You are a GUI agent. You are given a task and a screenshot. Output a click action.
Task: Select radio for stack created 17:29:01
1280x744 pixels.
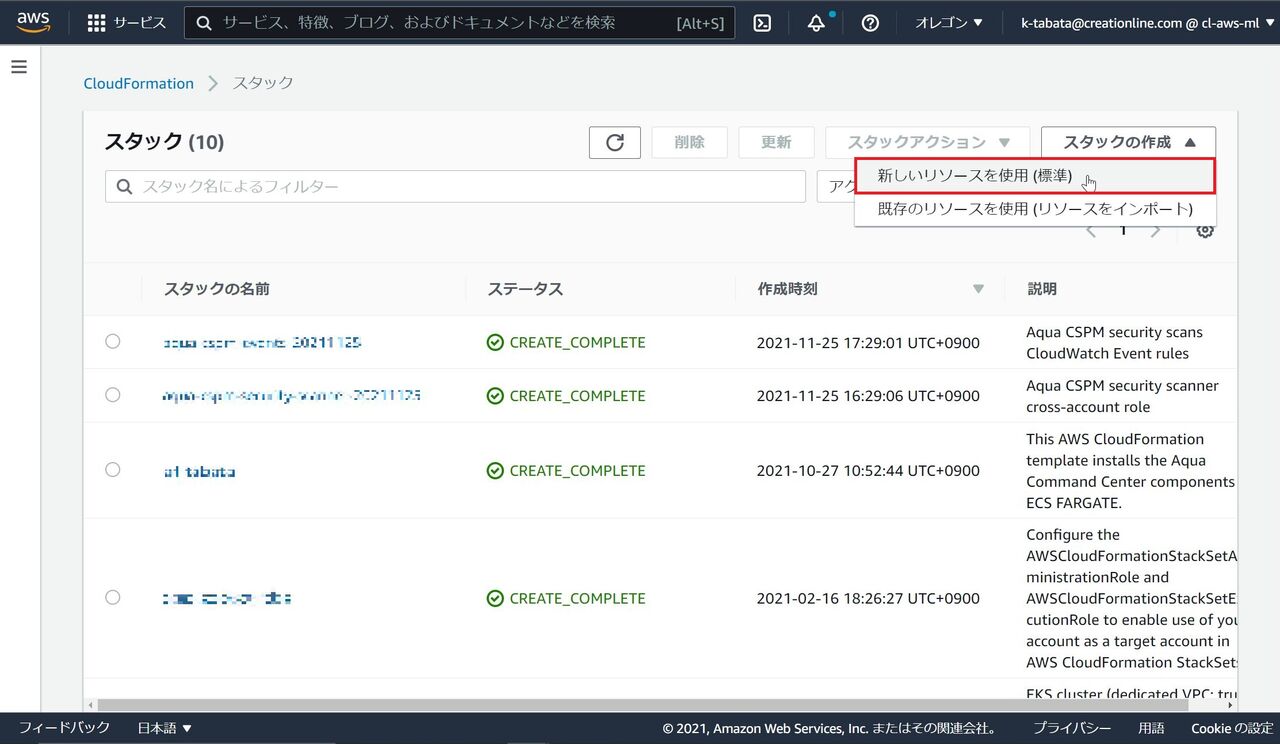point(112,341)
